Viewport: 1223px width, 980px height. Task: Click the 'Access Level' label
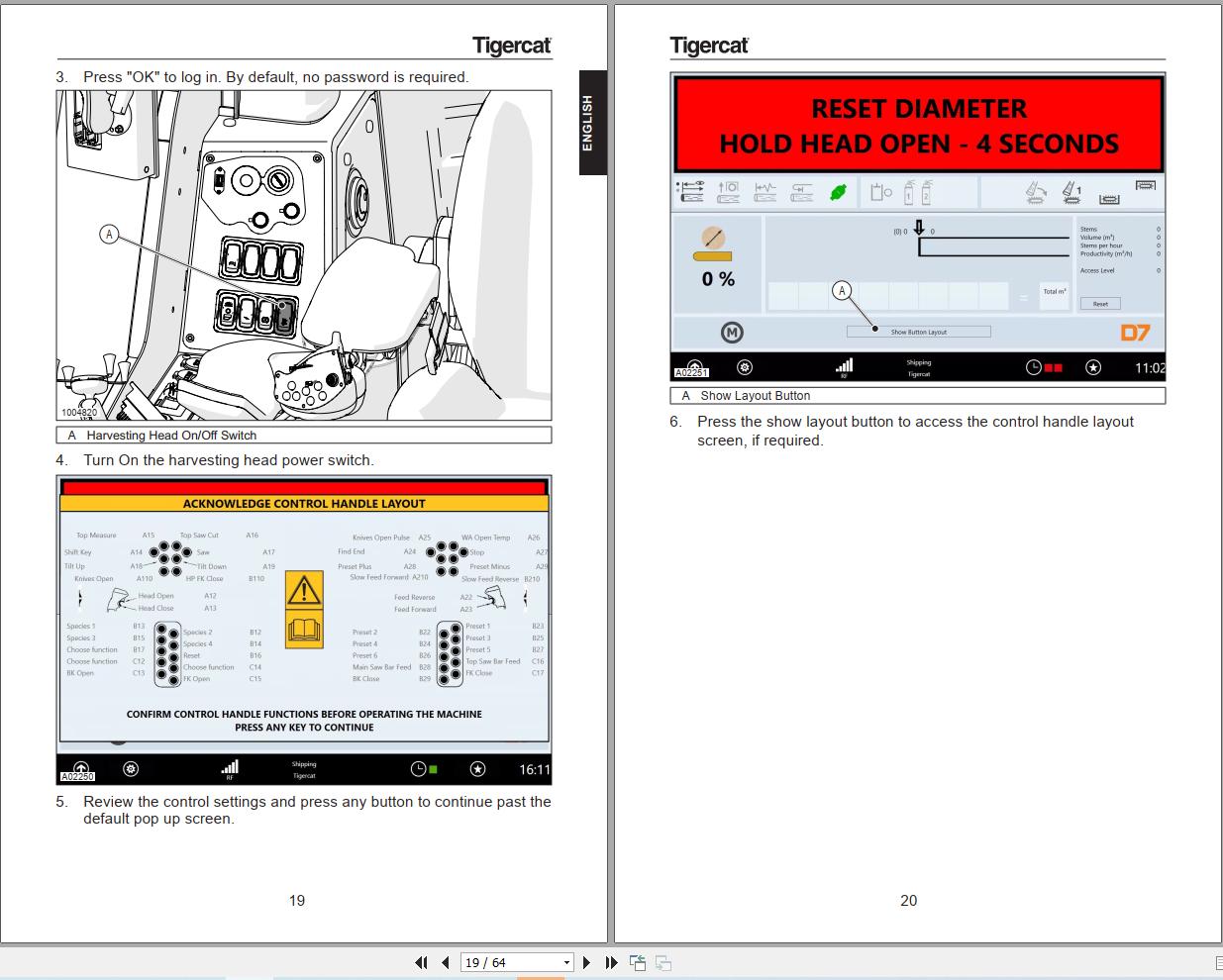click(1096, 270)
